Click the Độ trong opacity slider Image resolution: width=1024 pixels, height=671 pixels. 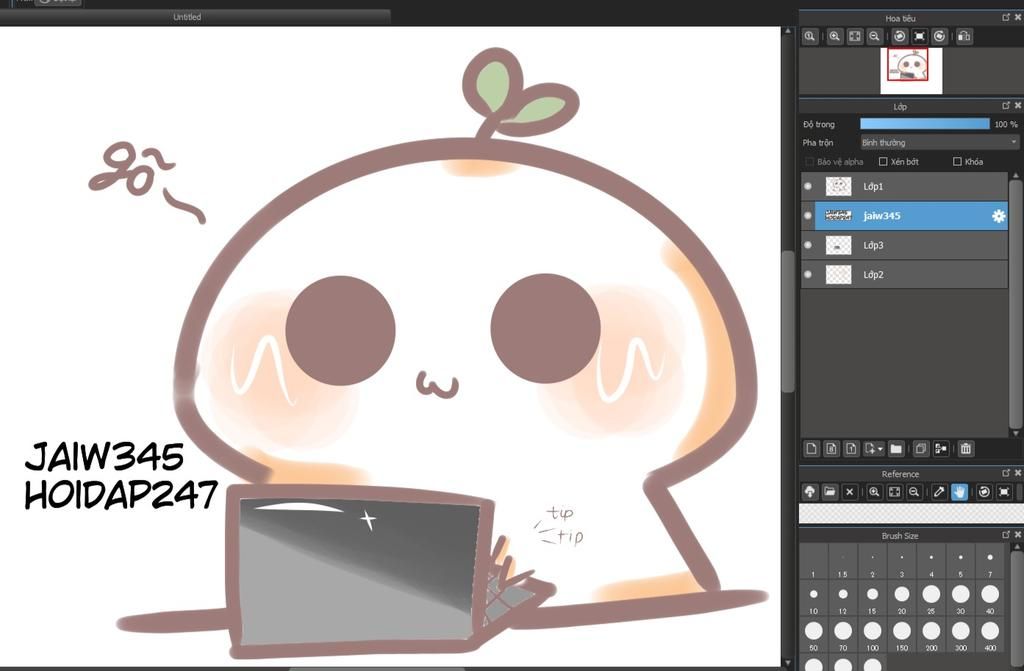pos(925,124)
